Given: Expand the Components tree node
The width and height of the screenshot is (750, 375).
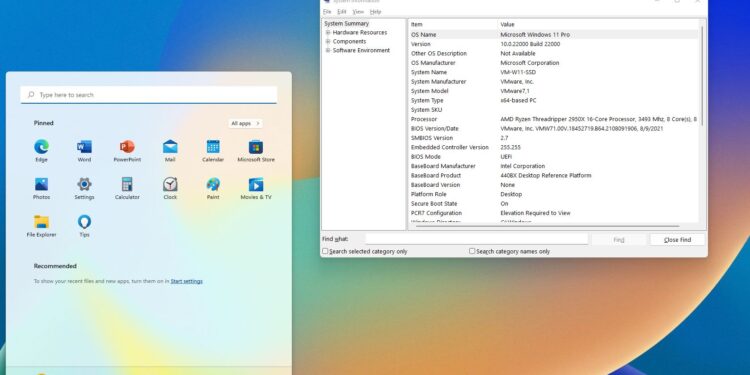Looking at the screenshot, I should click(x=328, y=42).
